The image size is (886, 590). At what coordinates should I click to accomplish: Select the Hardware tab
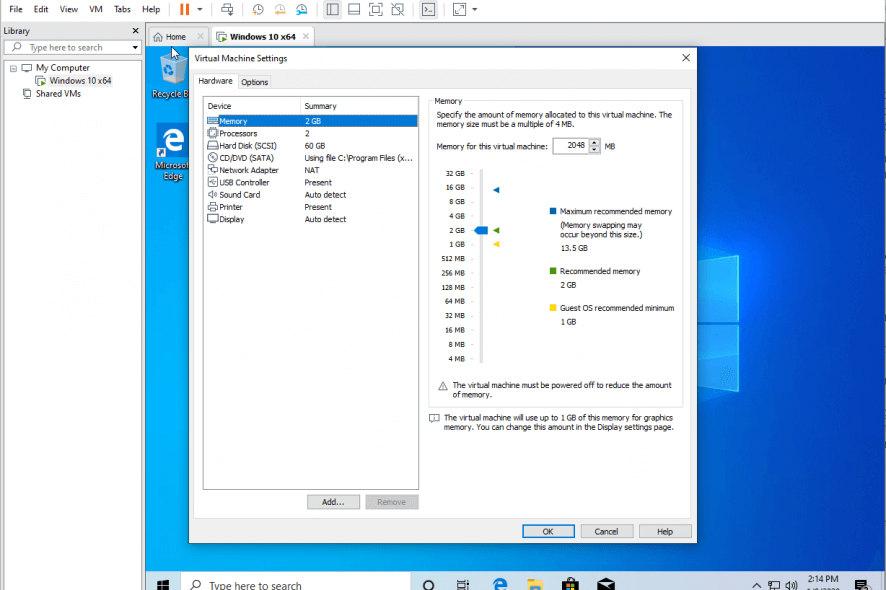[x=215, y=81]
